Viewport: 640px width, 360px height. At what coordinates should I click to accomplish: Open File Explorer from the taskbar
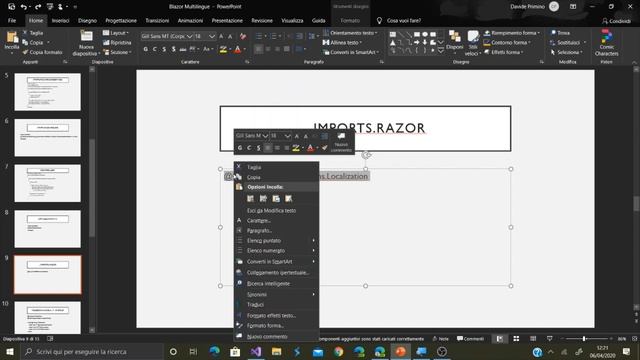tap(276, 351)
